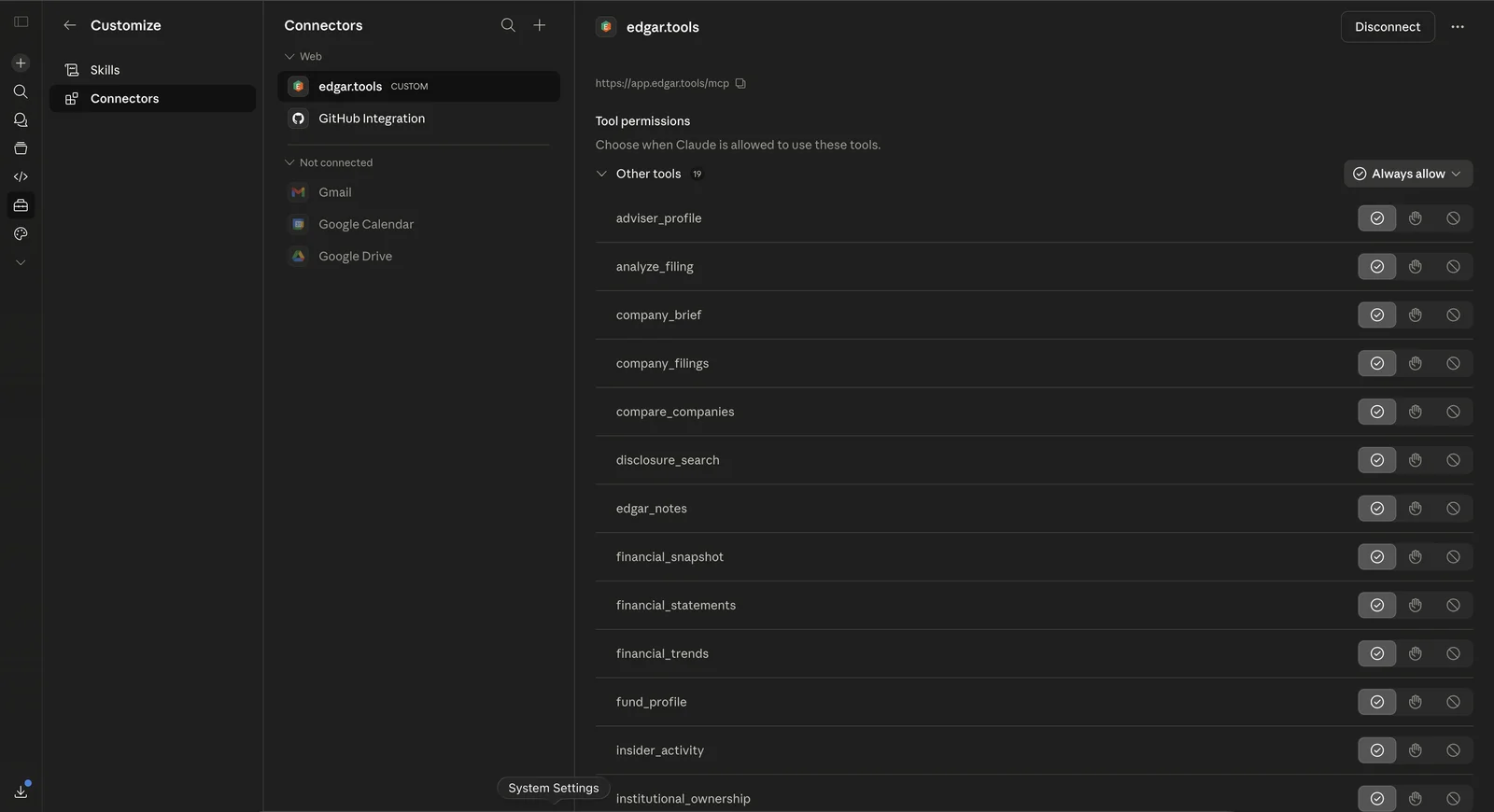Screen dimensions: 1494x812
Task: Toggle the sidebar panel icon
Action: (x=21, y=21)
